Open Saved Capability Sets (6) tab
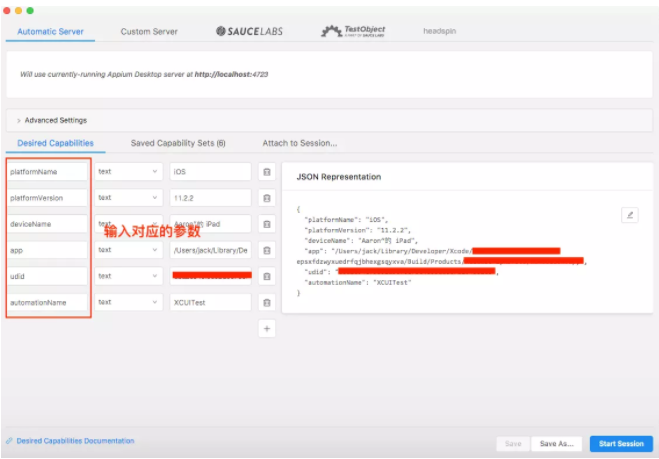The width and height of the screenshot is (659, 459). 178,143
